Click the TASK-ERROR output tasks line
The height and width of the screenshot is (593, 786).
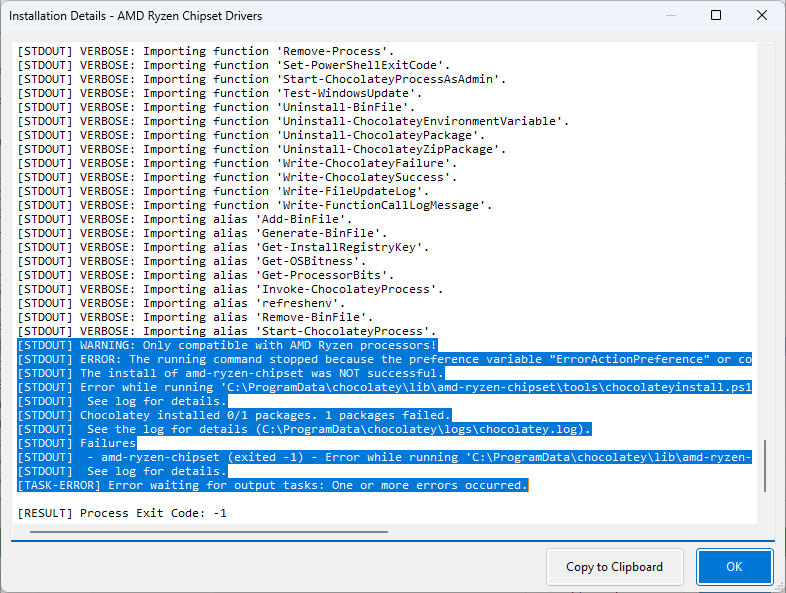click(x=272, y=485)
